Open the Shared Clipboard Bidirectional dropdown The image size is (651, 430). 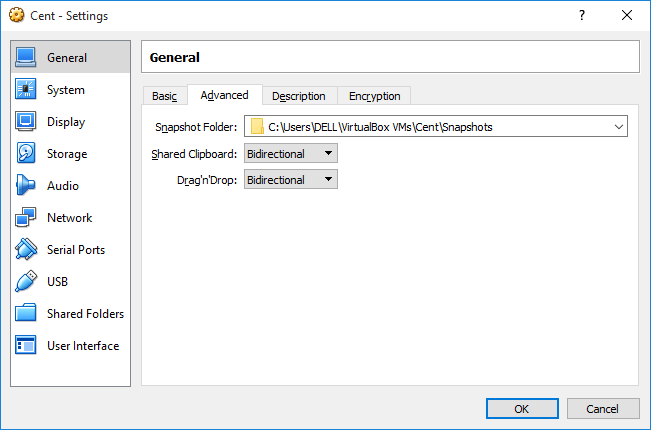(291, 154)
